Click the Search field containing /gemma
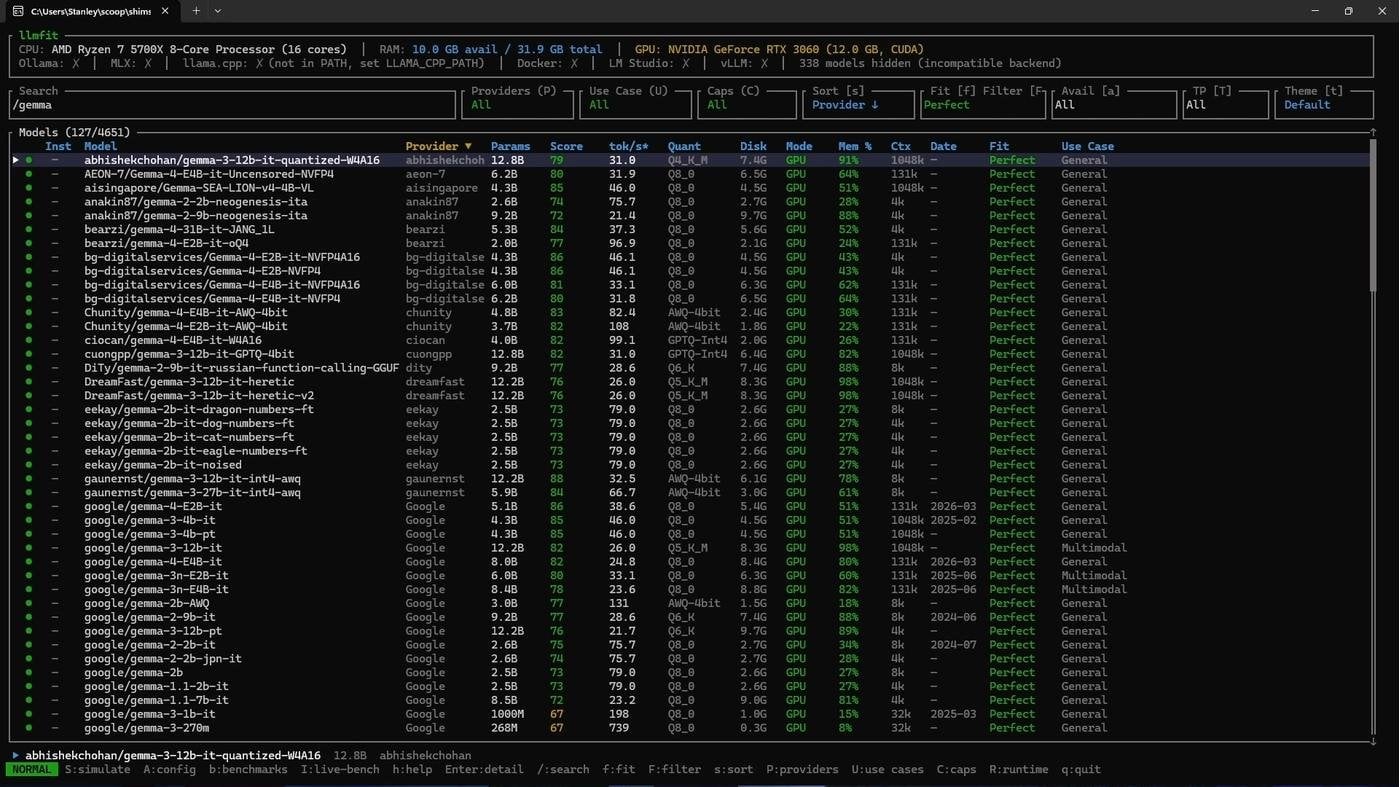 (232, 103)
